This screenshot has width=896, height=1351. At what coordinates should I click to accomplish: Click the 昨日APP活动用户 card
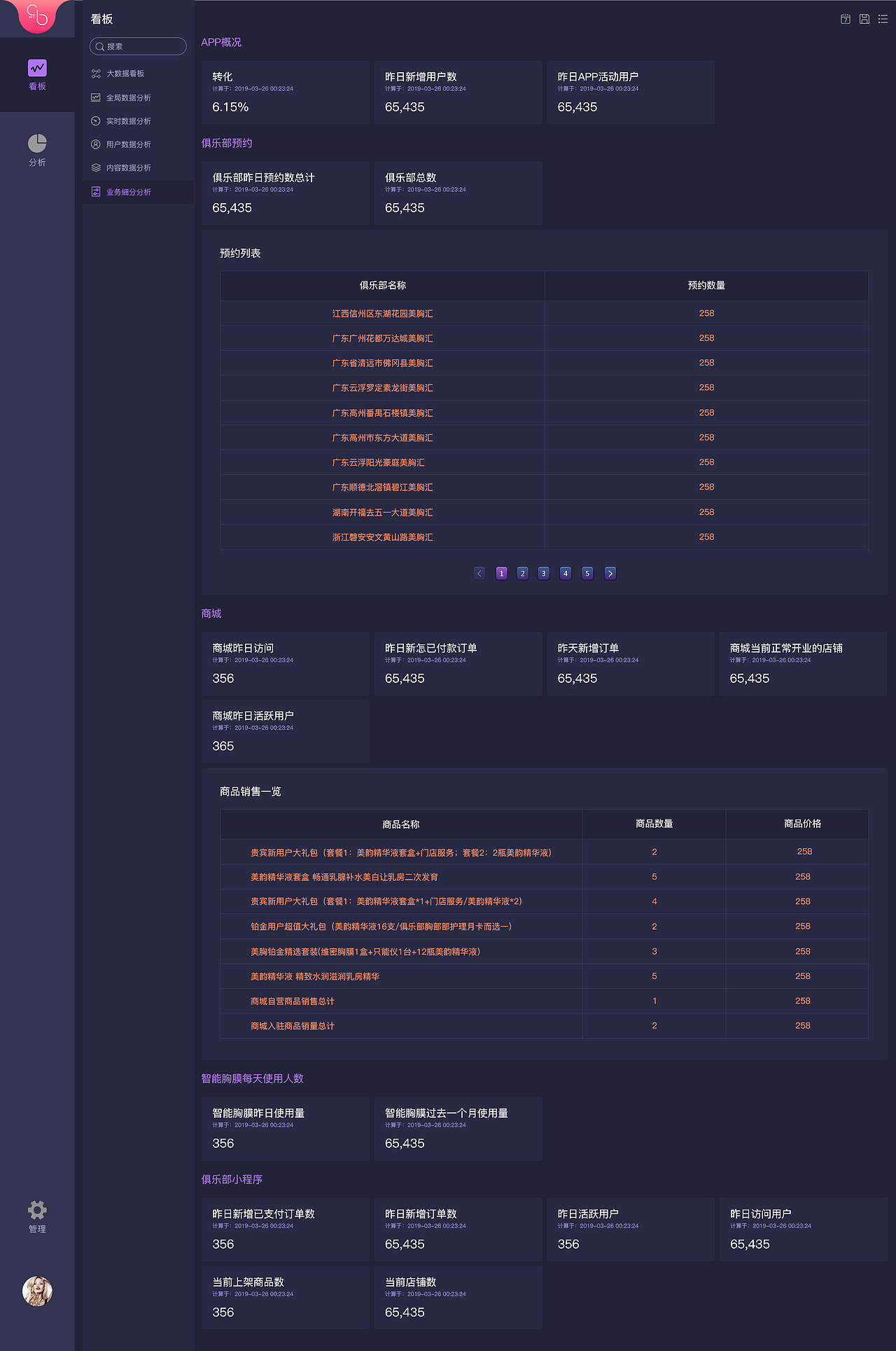(631, 92)
